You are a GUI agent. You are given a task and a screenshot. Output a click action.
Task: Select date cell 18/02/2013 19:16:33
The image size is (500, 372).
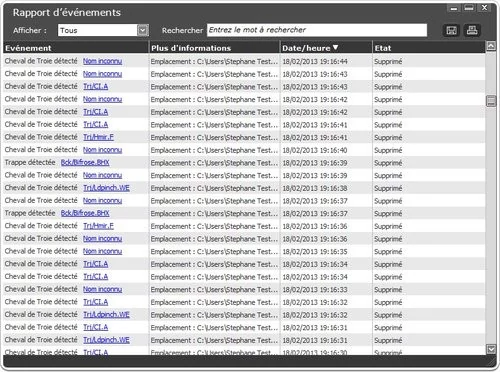tap(315, 289)
